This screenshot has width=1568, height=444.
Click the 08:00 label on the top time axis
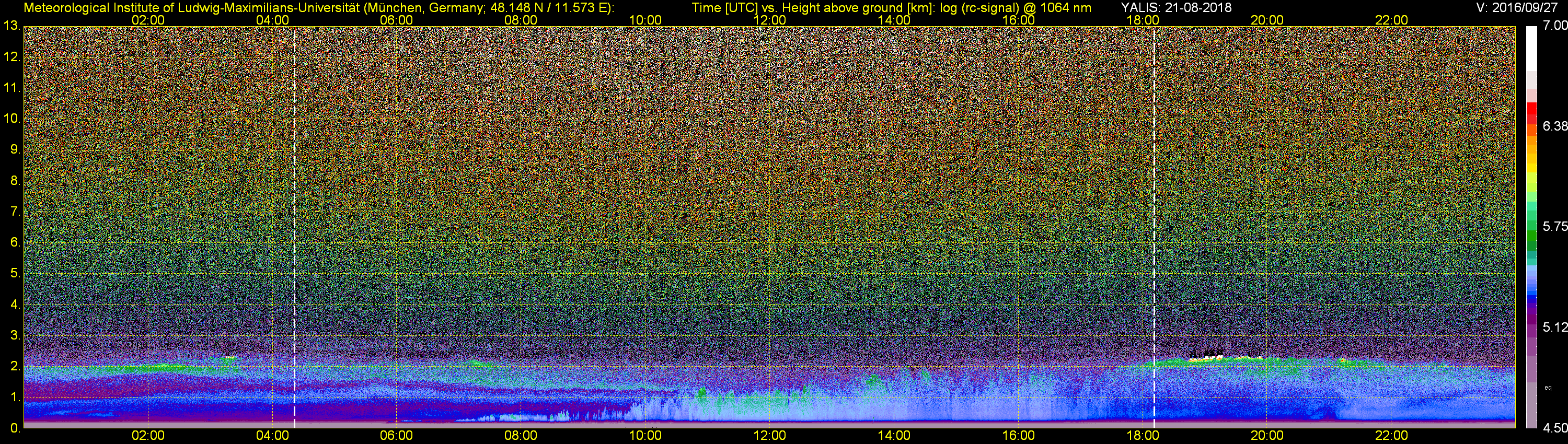(521, 20)
